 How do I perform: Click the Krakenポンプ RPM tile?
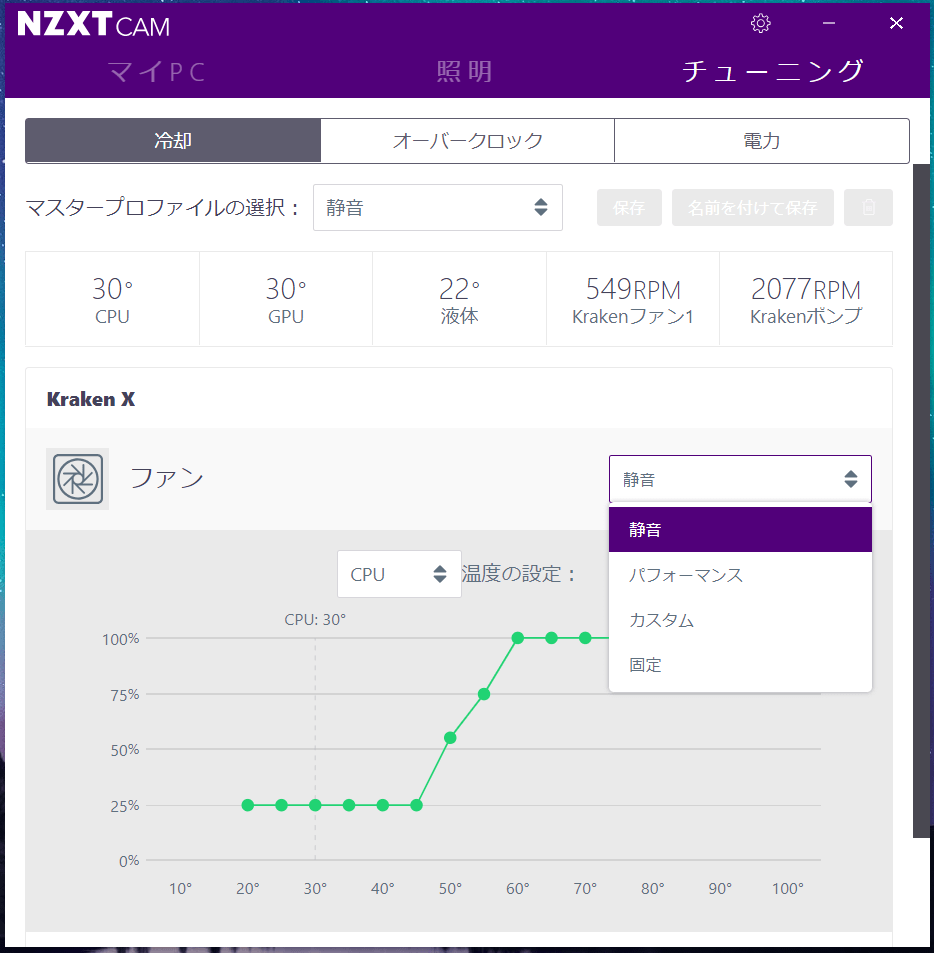point(806,299)
